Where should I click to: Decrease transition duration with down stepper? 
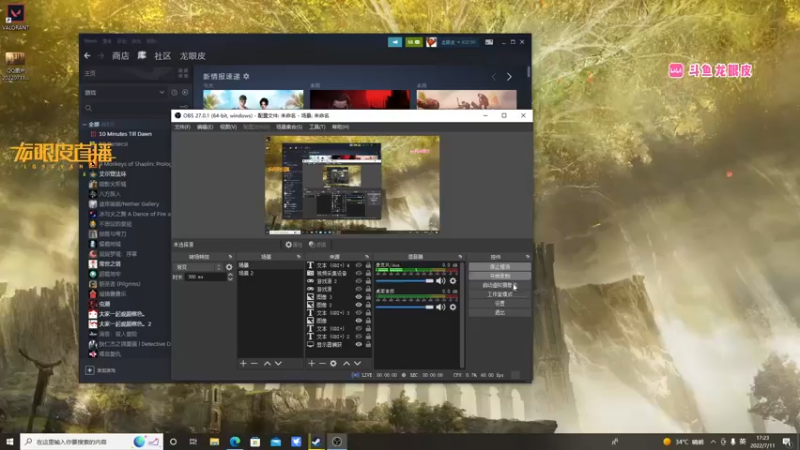[230, 279]
